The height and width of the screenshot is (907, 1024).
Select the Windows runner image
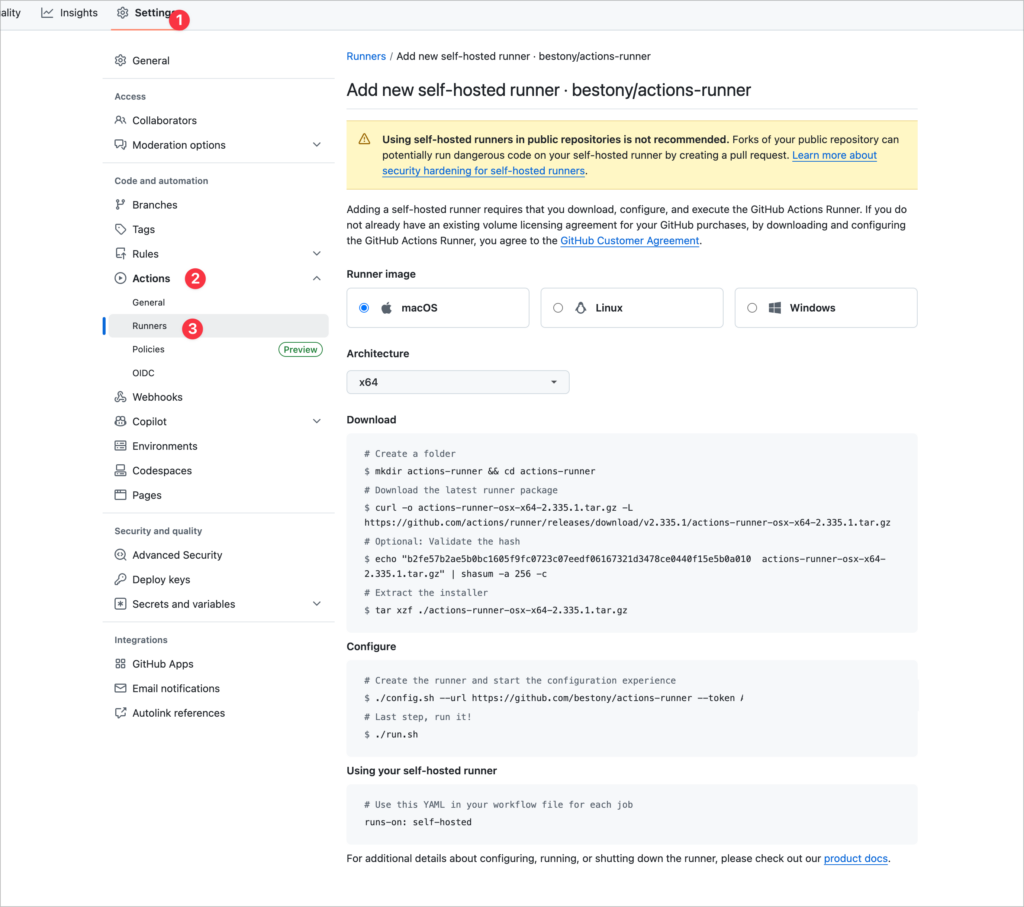click(825, 308)
